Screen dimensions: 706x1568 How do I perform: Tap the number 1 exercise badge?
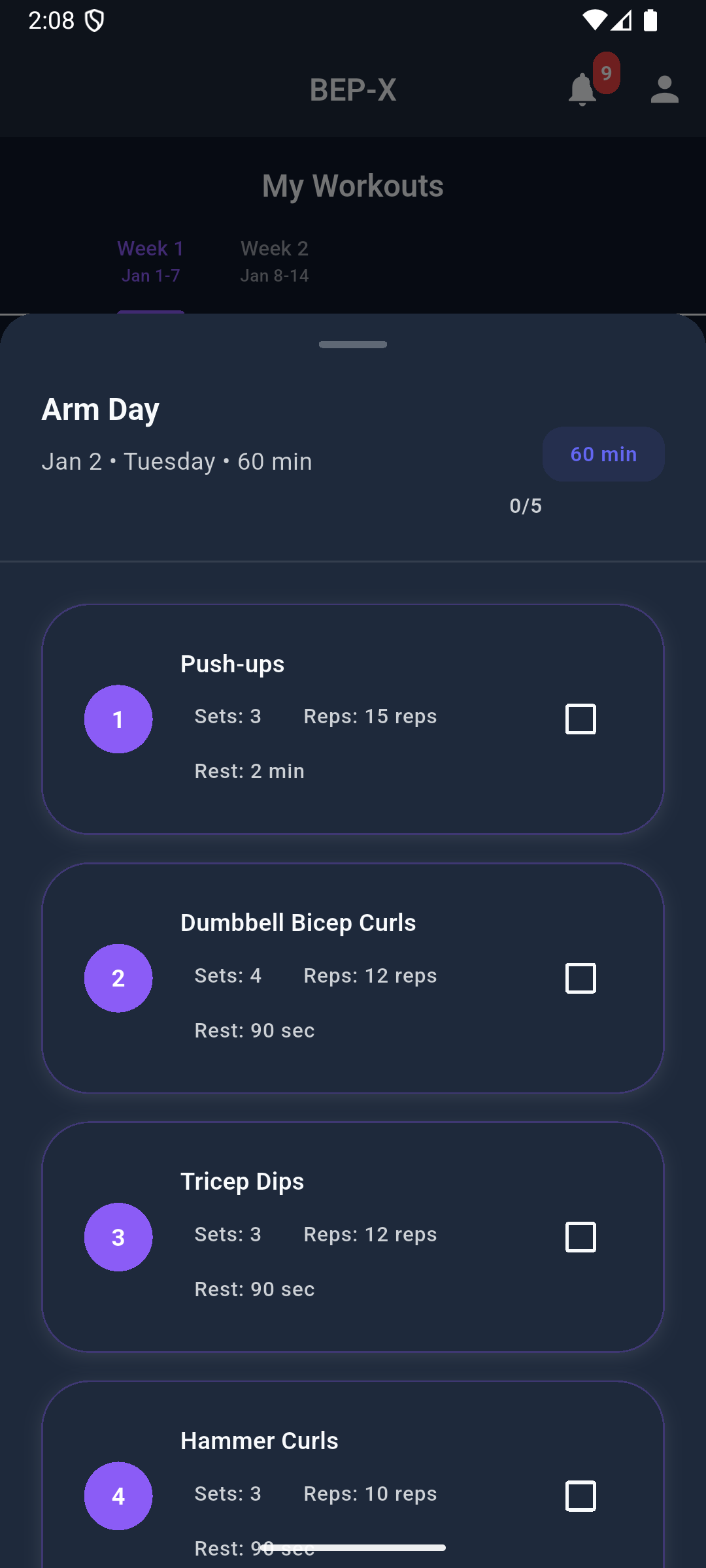pos(118,719)
